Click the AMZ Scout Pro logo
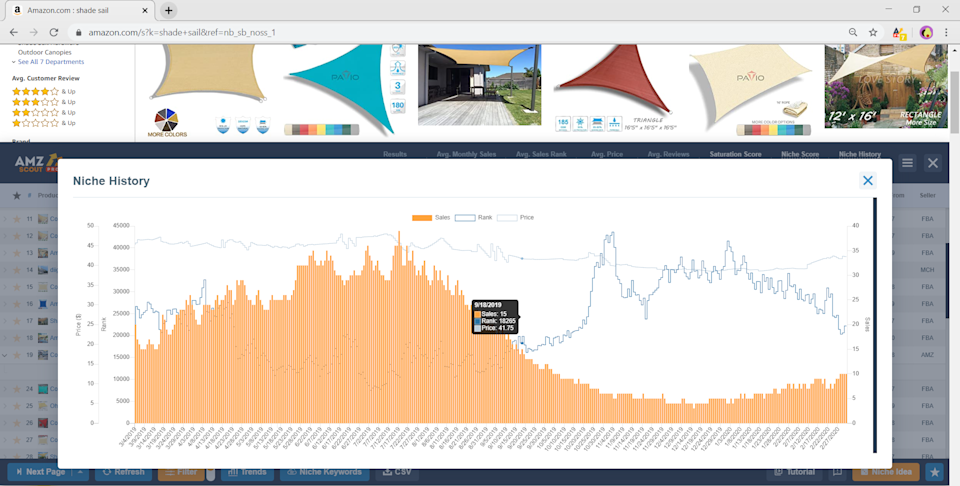 [38, 163]
